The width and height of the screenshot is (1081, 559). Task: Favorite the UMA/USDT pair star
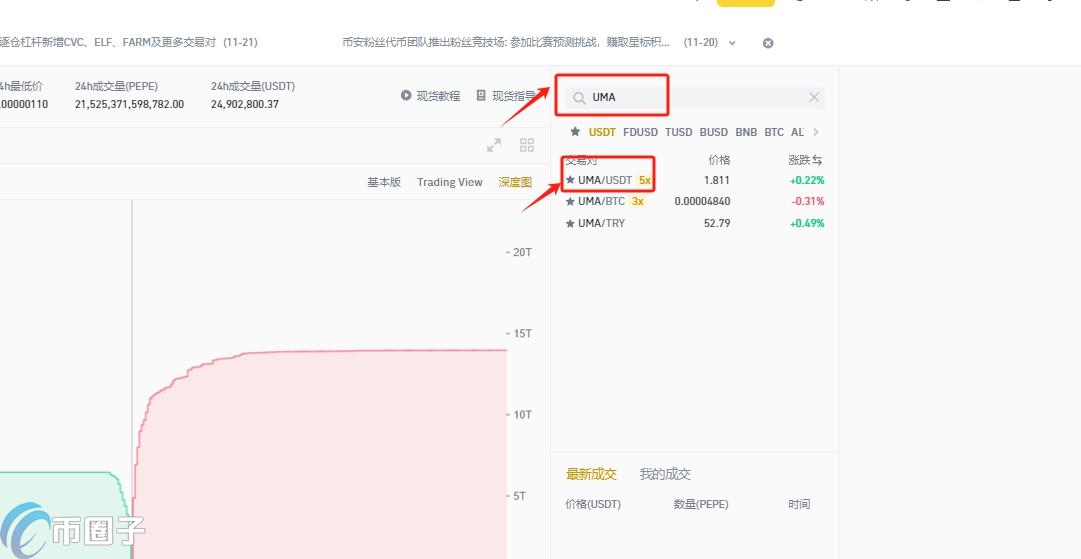(x=570, y=180)
